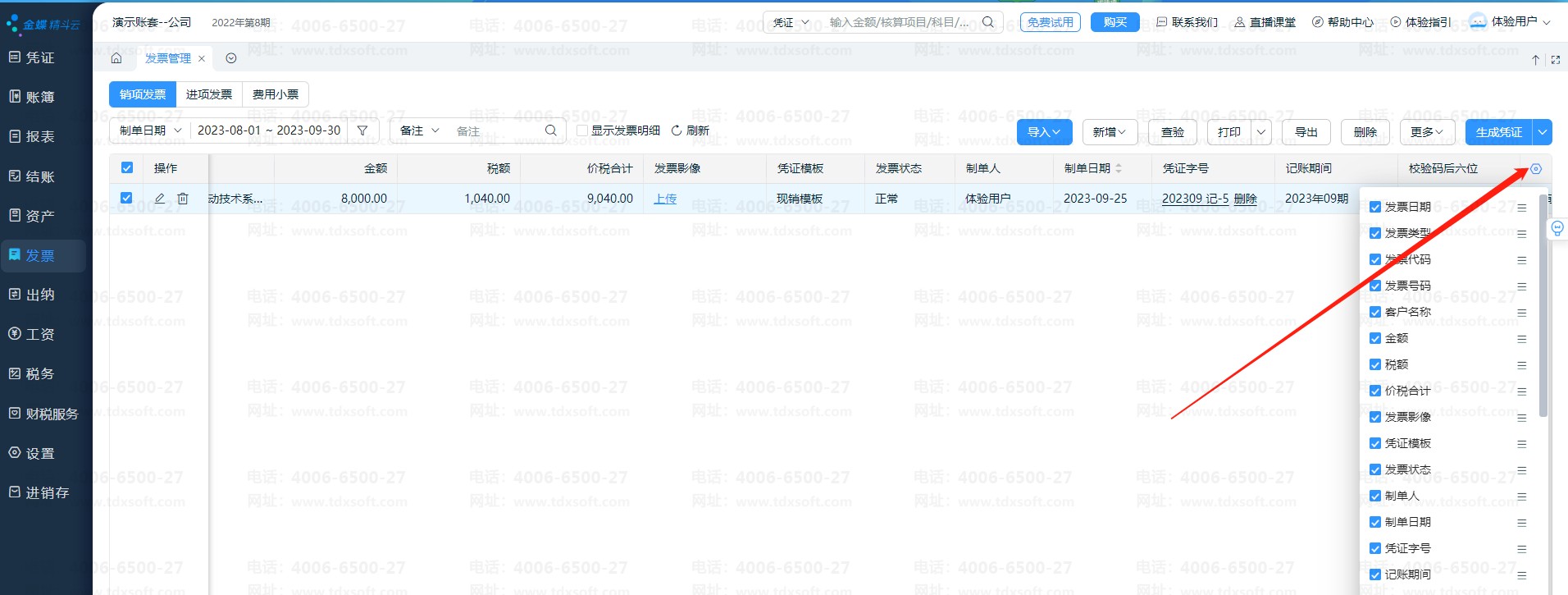Click the search magnifier in top search box

(x=988, y=22)
